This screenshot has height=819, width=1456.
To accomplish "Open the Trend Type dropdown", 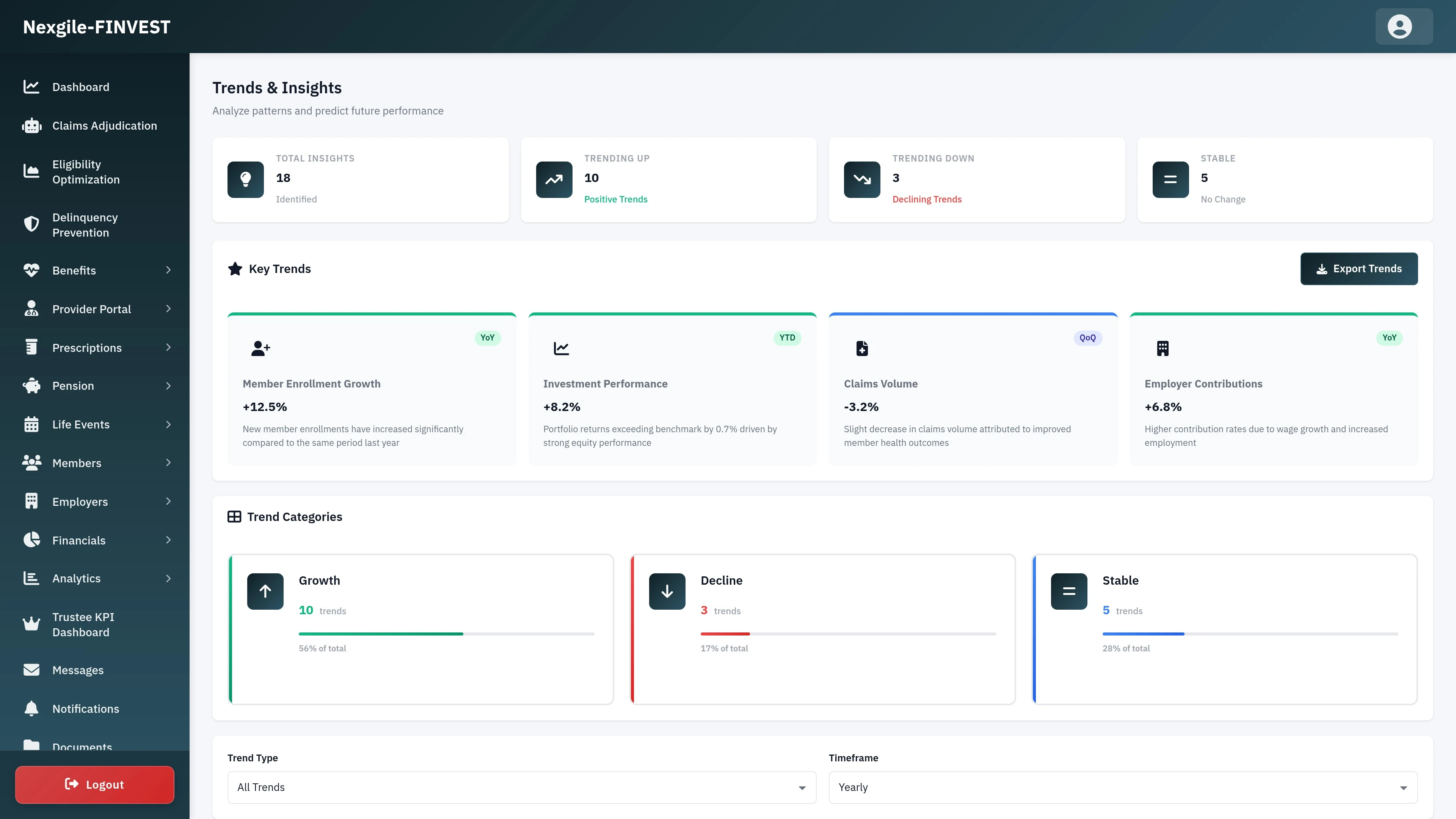I will [x=521, y=787].
